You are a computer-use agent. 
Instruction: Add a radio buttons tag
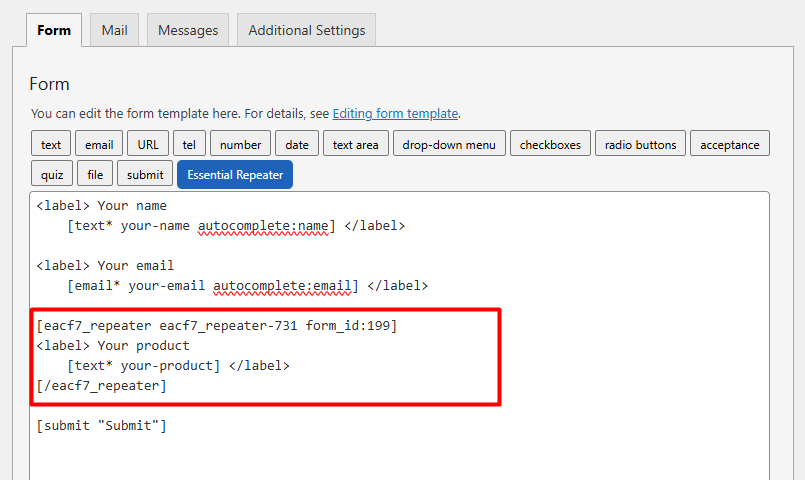point(640,145)
